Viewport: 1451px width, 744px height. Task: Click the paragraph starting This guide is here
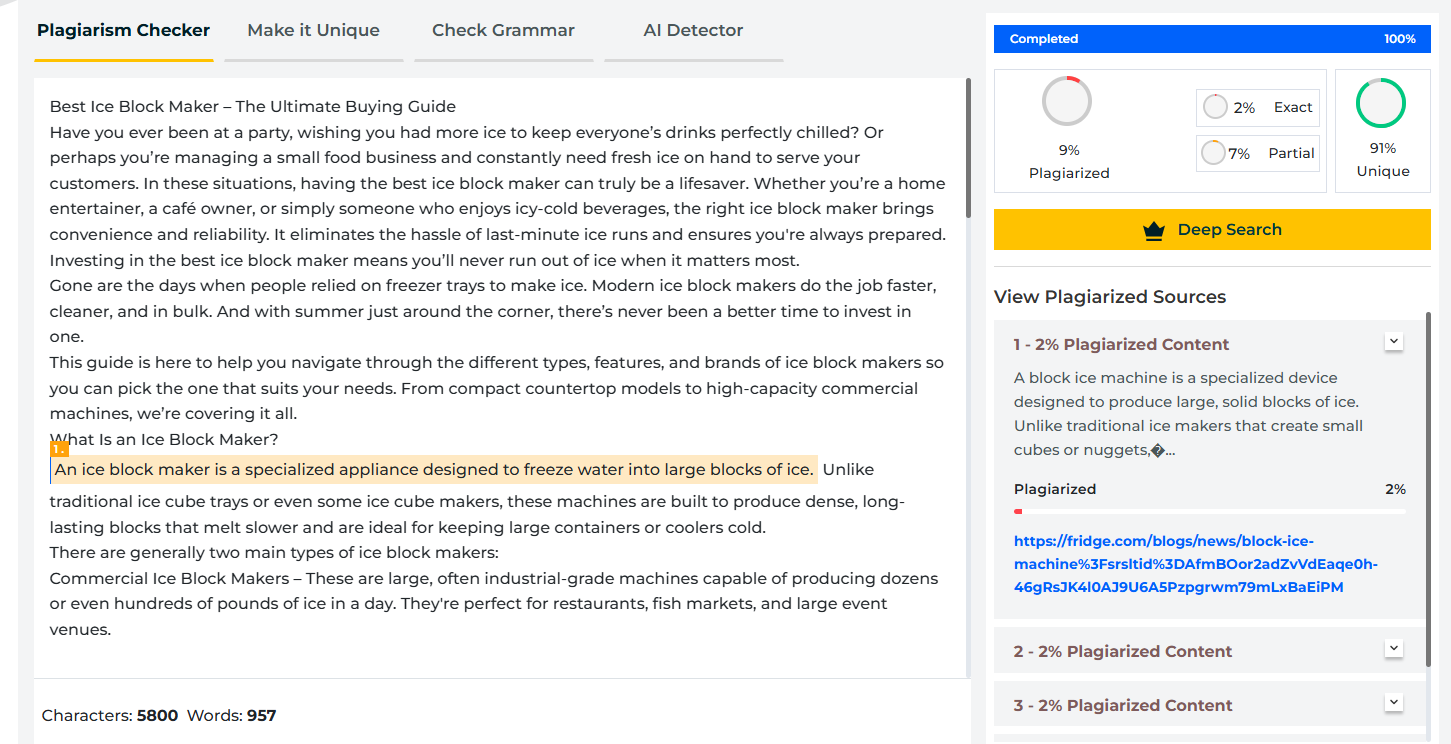point(497,388)
